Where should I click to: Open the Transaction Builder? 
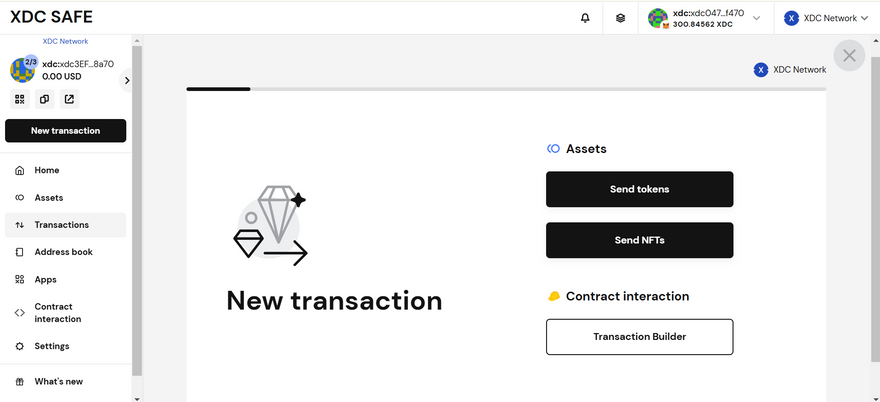point(639,337)
